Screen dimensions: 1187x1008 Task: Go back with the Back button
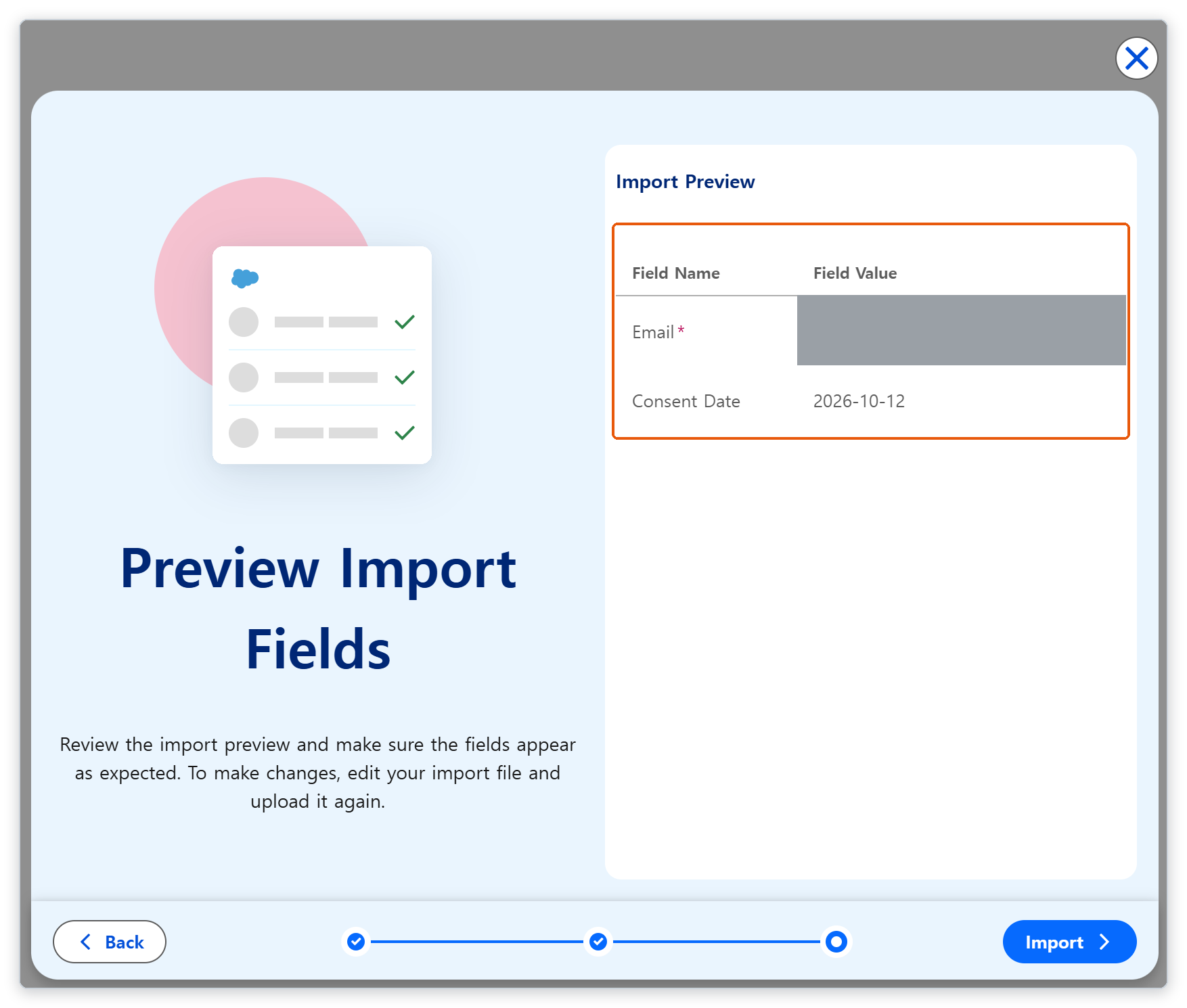[x=110, y=942]
